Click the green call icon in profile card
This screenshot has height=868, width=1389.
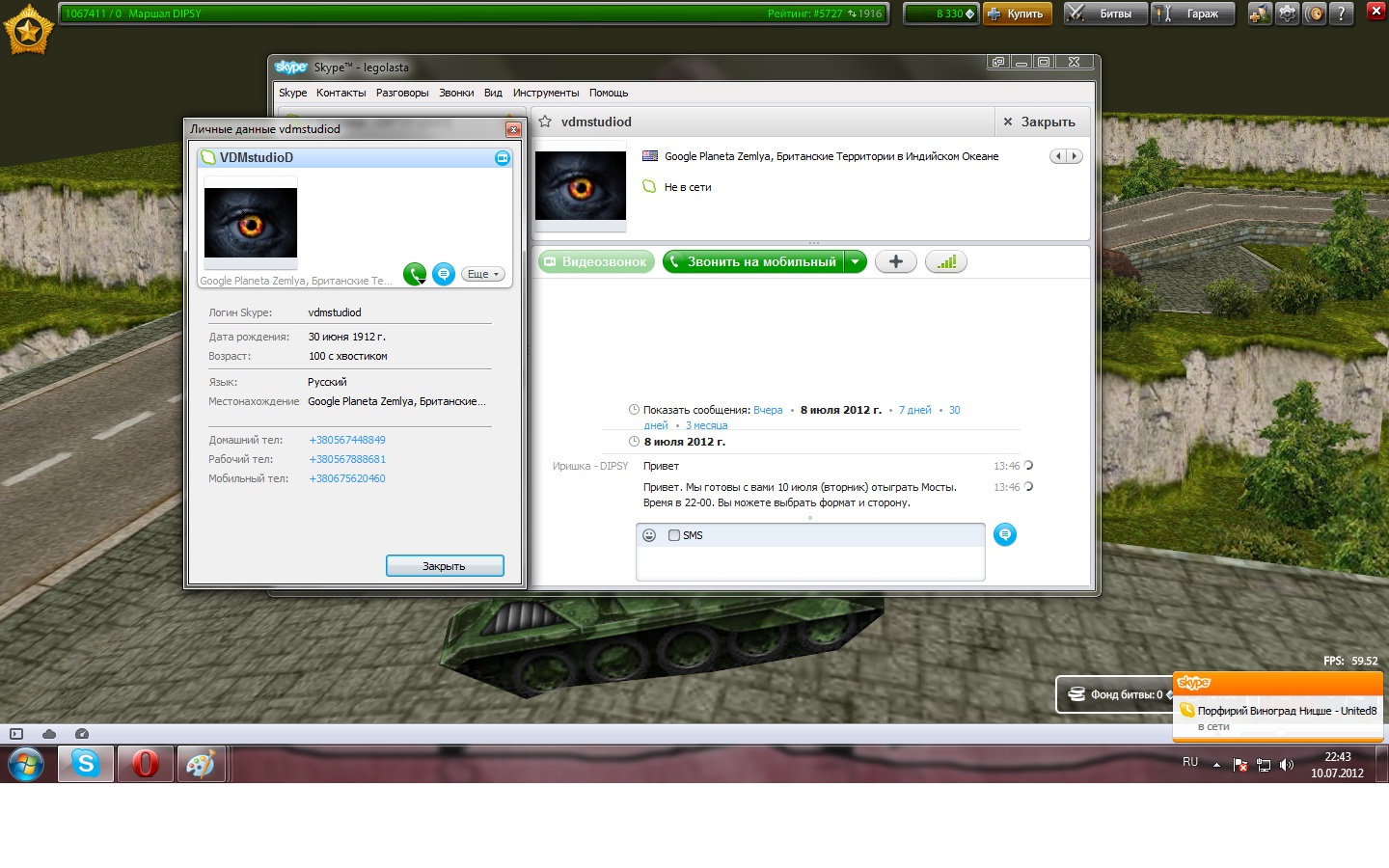415,274
